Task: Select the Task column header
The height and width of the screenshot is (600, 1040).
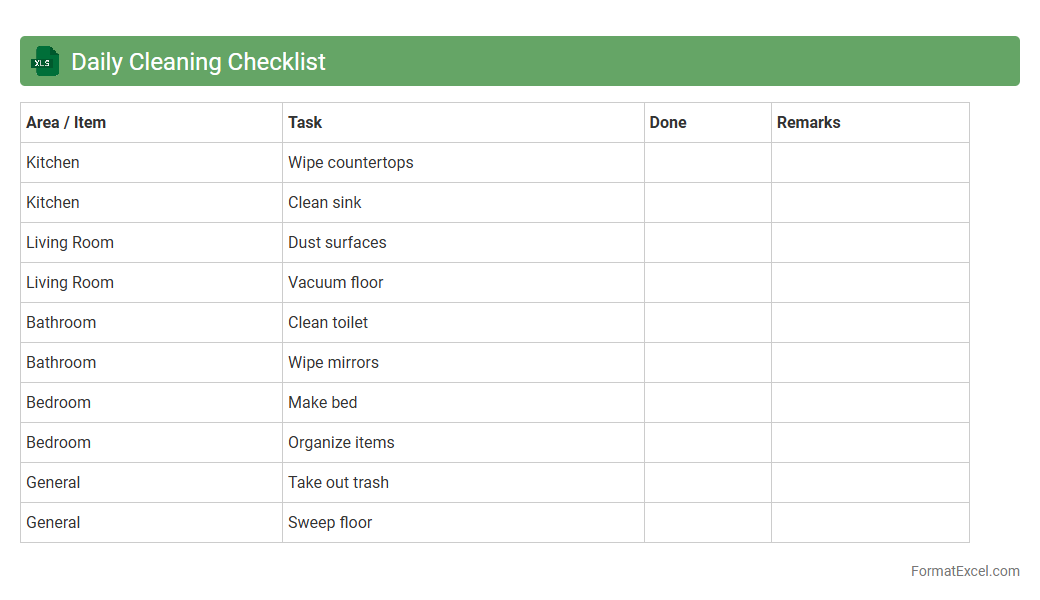Action: click(305, 122)
